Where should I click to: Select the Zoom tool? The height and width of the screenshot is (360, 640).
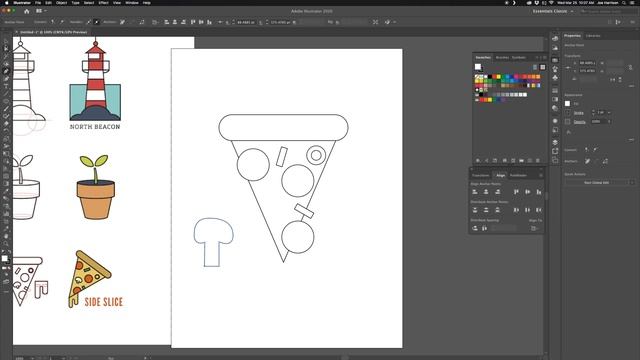[6, 244]
